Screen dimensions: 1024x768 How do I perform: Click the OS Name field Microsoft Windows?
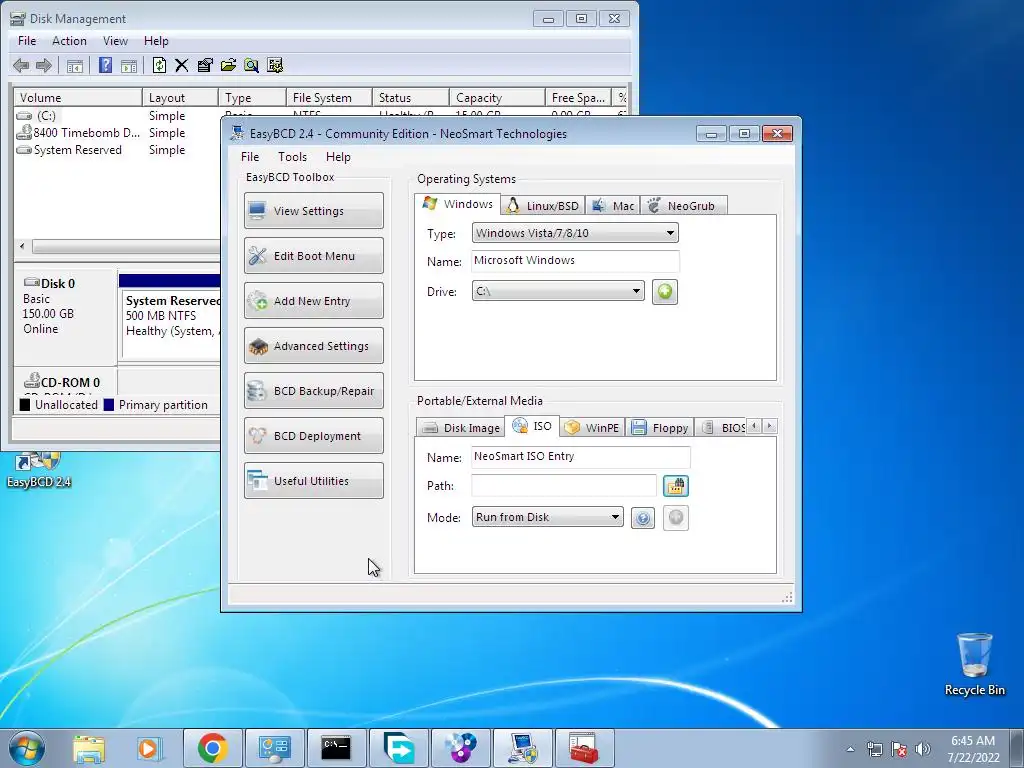(575, 261)
